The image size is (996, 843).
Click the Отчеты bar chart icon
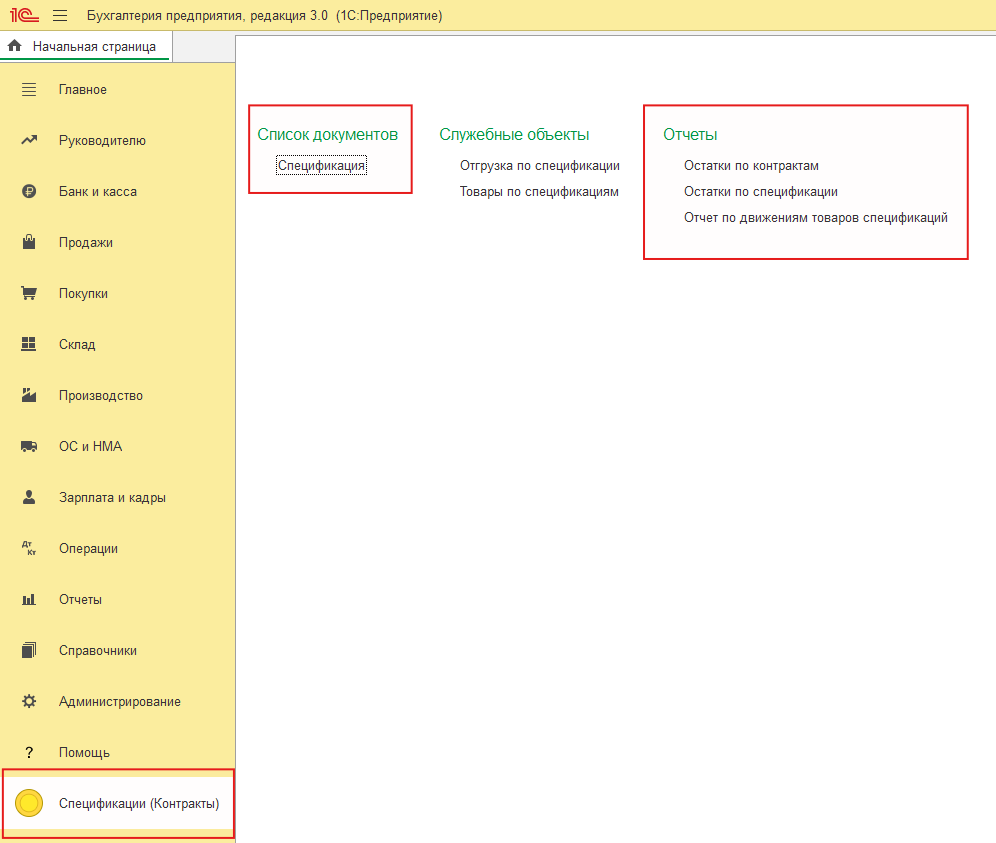click(29, 599)
